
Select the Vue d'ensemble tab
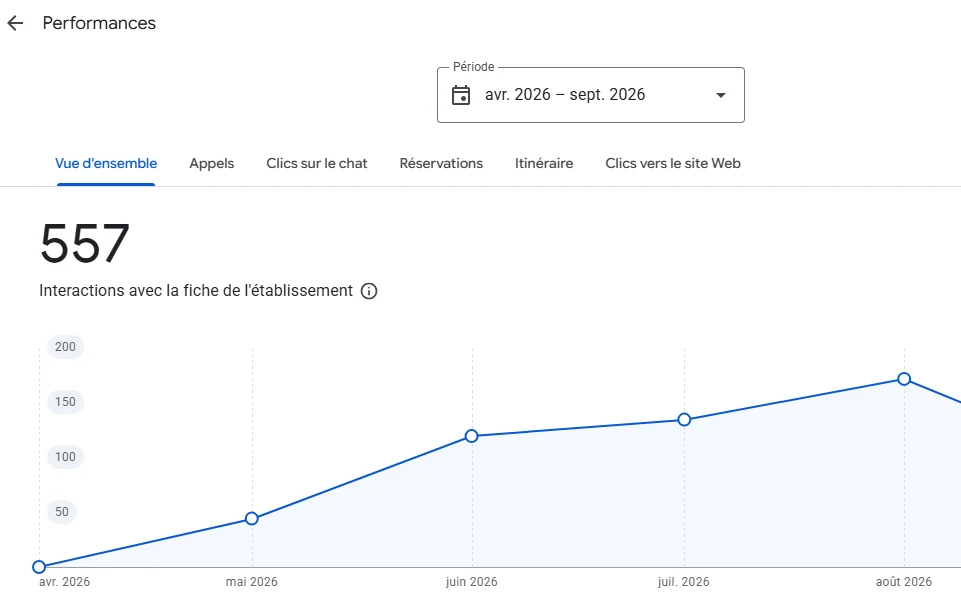106,164
